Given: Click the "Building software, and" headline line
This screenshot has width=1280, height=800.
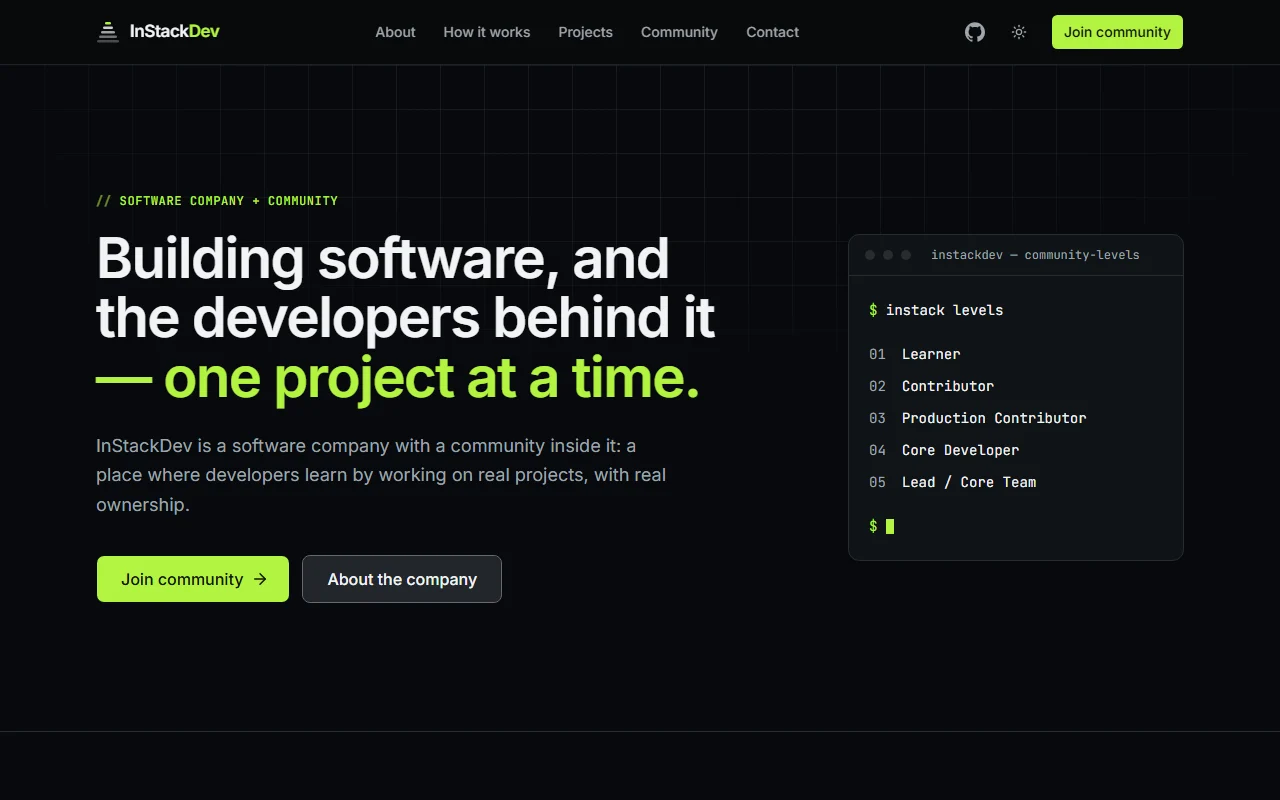Looking at the screenshot, I should (x=383, y=258).
